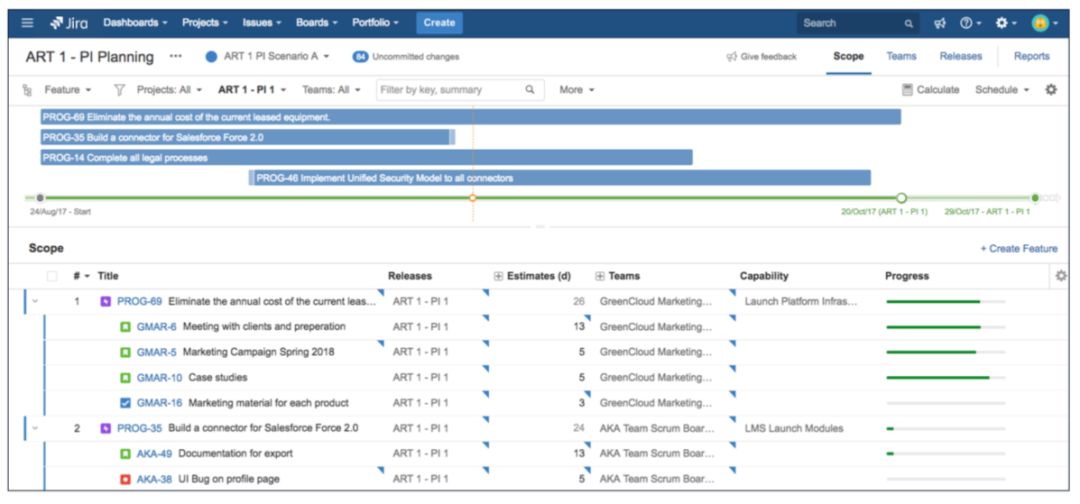Open scope table column settings gear

tap(1061, 275)
